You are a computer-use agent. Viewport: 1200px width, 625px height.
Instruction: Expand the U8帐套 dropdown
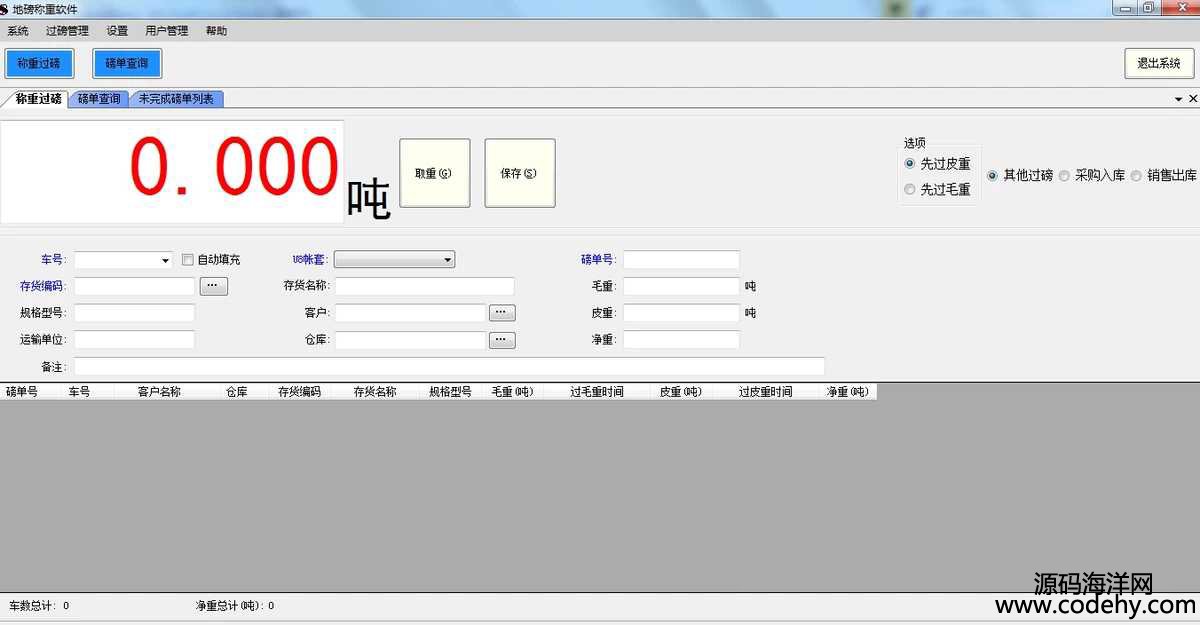coord(447,260)
